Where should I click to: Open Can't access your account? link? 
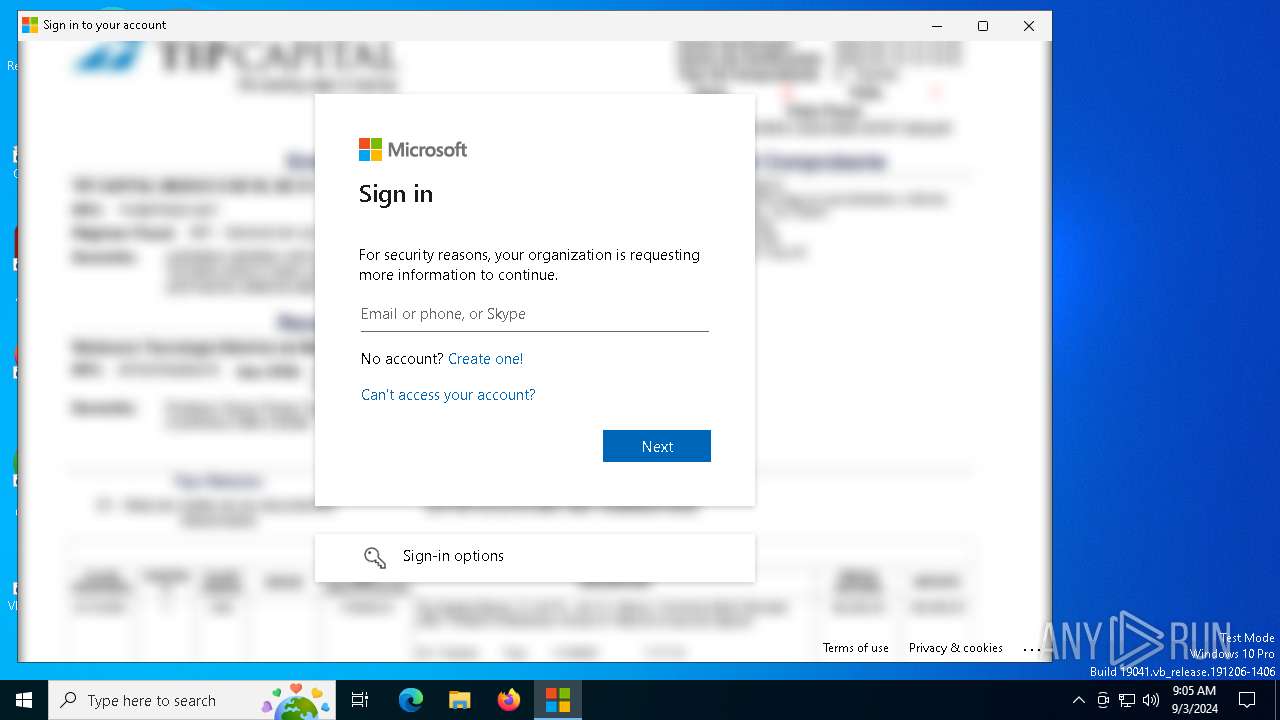tap(448, 395)
